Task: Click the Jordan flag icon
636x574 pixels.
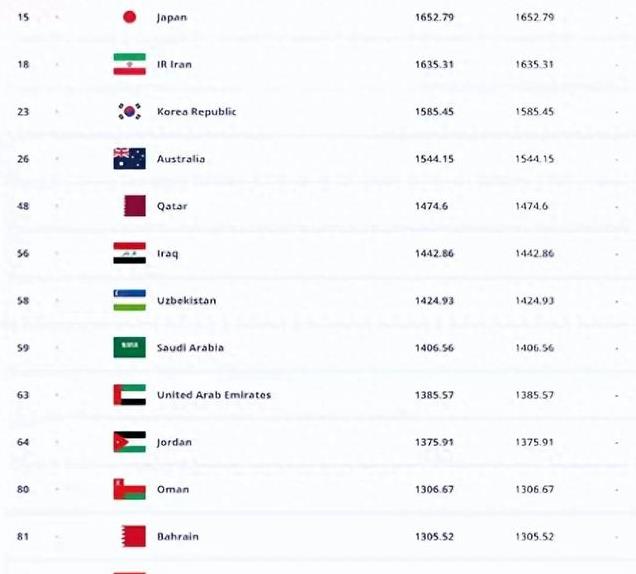Action: (129, 442)
